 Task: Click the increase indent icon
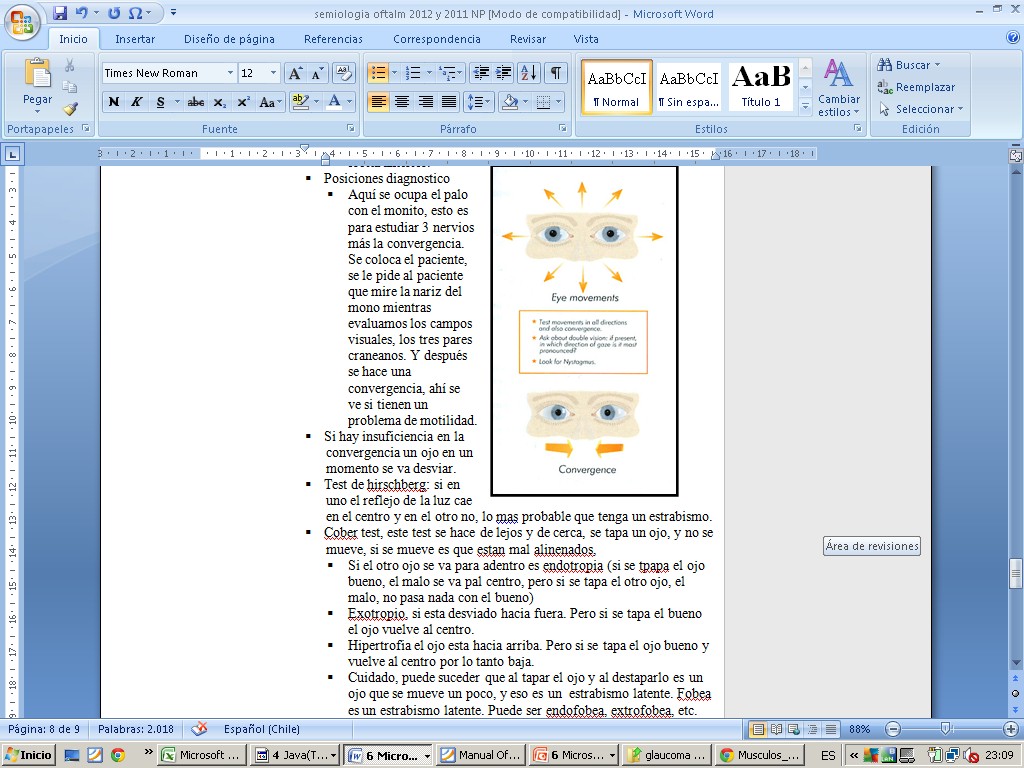click(504, 73)
